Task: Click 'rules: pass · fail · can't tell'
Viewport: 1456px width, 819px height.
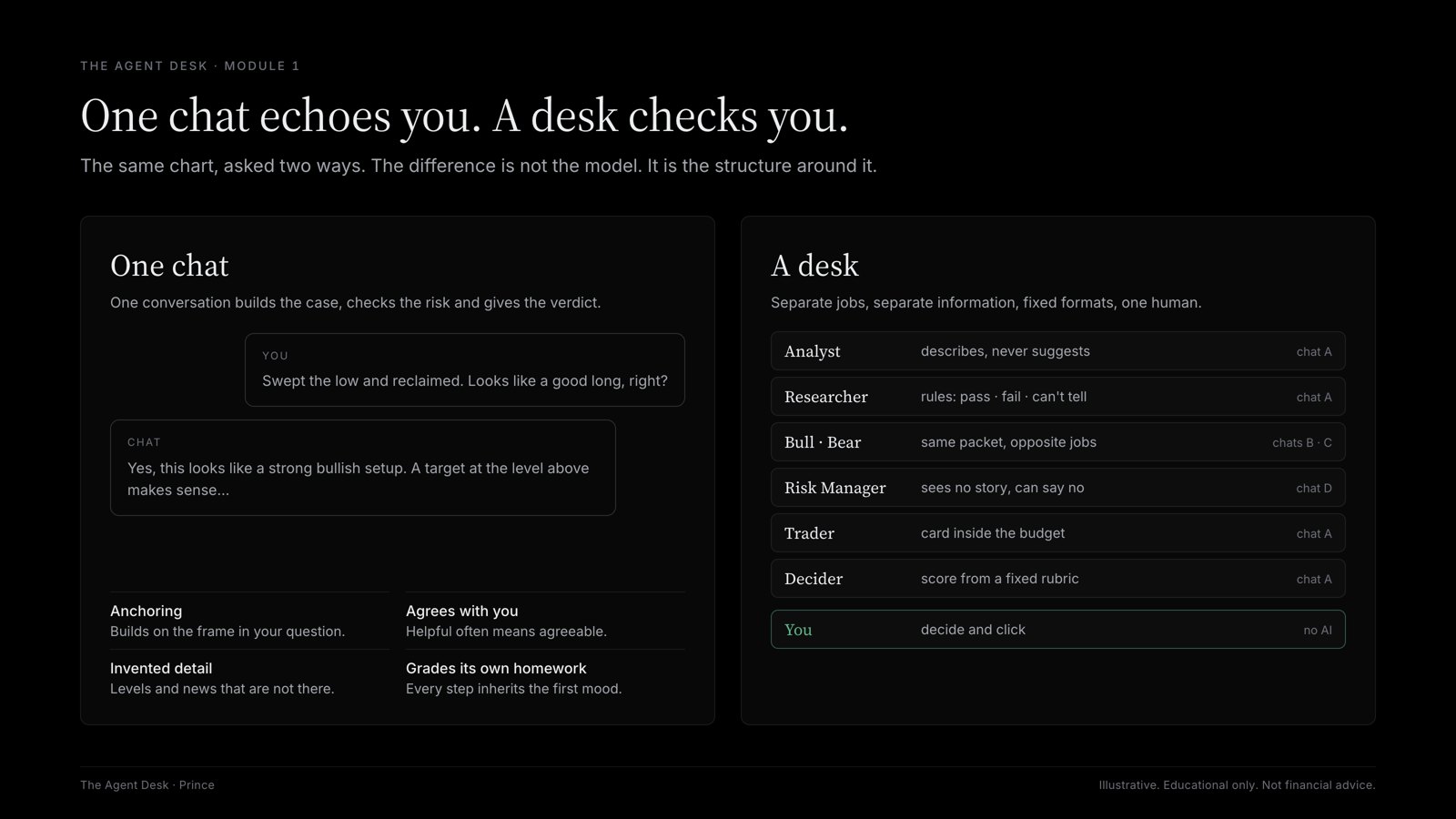Action: 1004,397
